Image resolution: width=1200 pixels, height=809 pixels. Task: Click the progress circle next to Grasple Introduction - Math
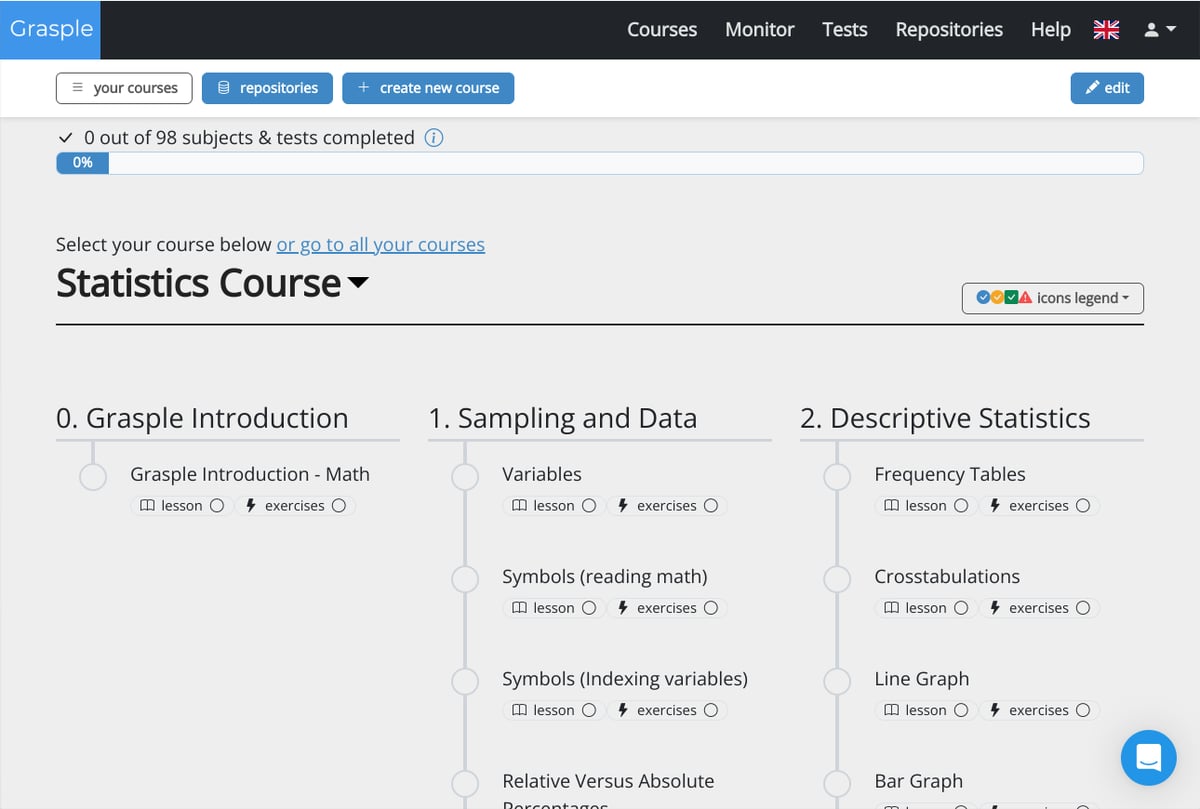(x=92, y=477)
